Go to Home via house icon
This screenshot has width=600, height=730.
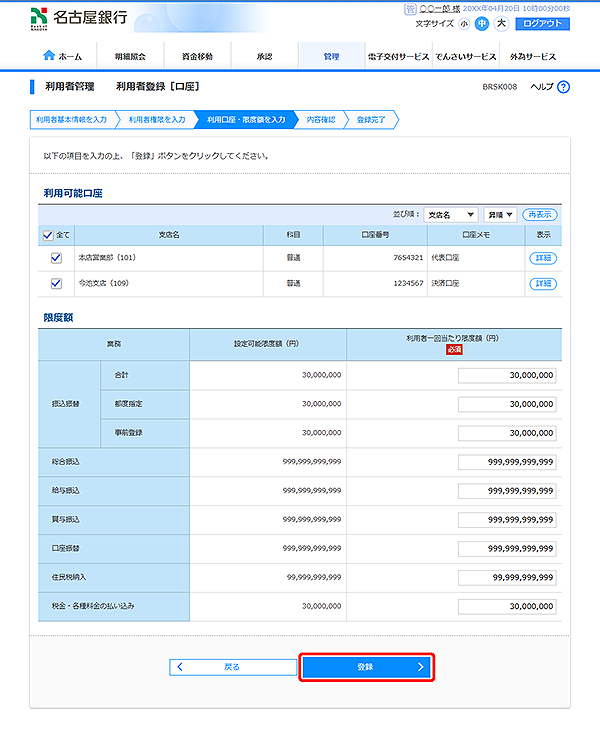[x=62, y=57]
